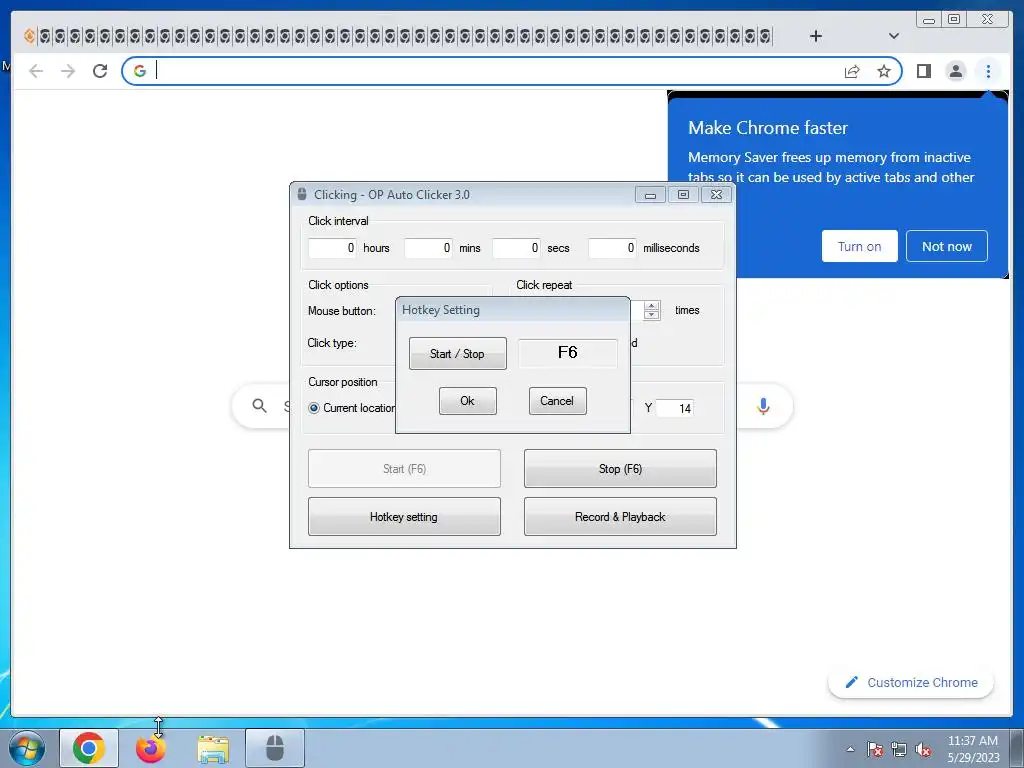Click OP Auto Clicker taskbar mouse icon
Image resolution: width=1024 pixels, height=768 pixels.
[275, 748]
